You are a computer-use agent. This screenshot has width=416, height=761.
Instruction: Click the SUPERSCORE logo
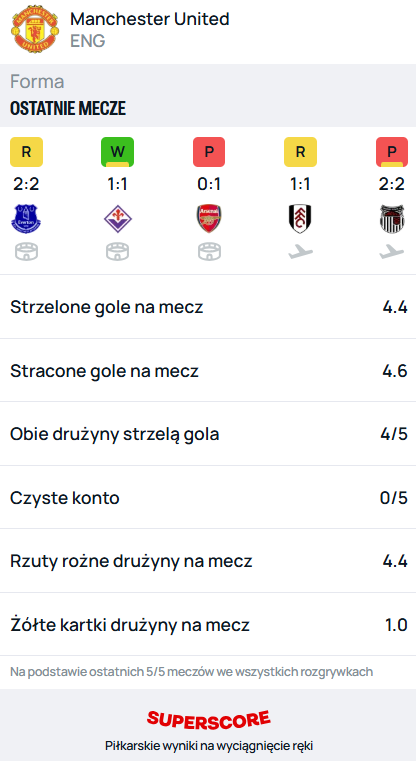(x=209, y=719)
